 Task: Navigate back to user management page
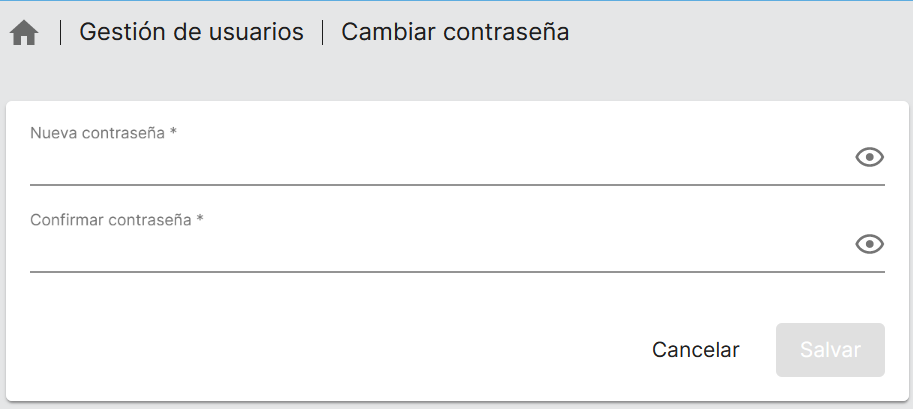click(x=191, y=32)
